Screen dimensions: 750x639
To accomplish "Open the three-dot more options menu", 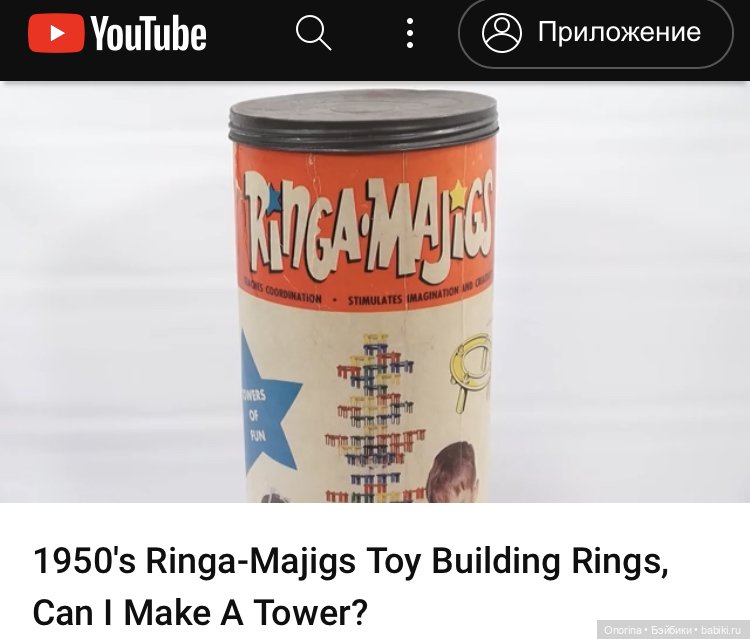I will point(409,33).
